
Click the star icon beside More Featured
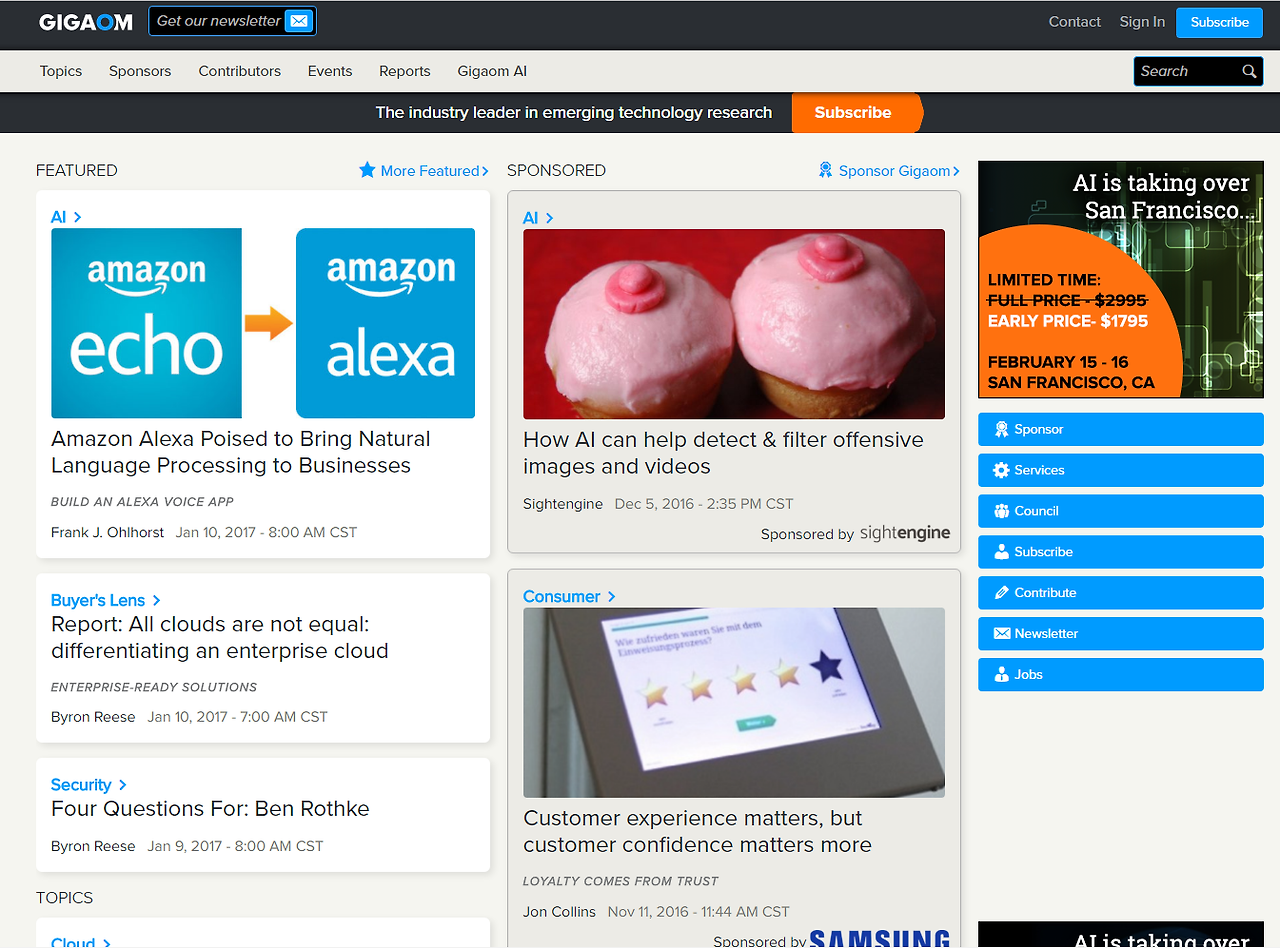(367, 170)
